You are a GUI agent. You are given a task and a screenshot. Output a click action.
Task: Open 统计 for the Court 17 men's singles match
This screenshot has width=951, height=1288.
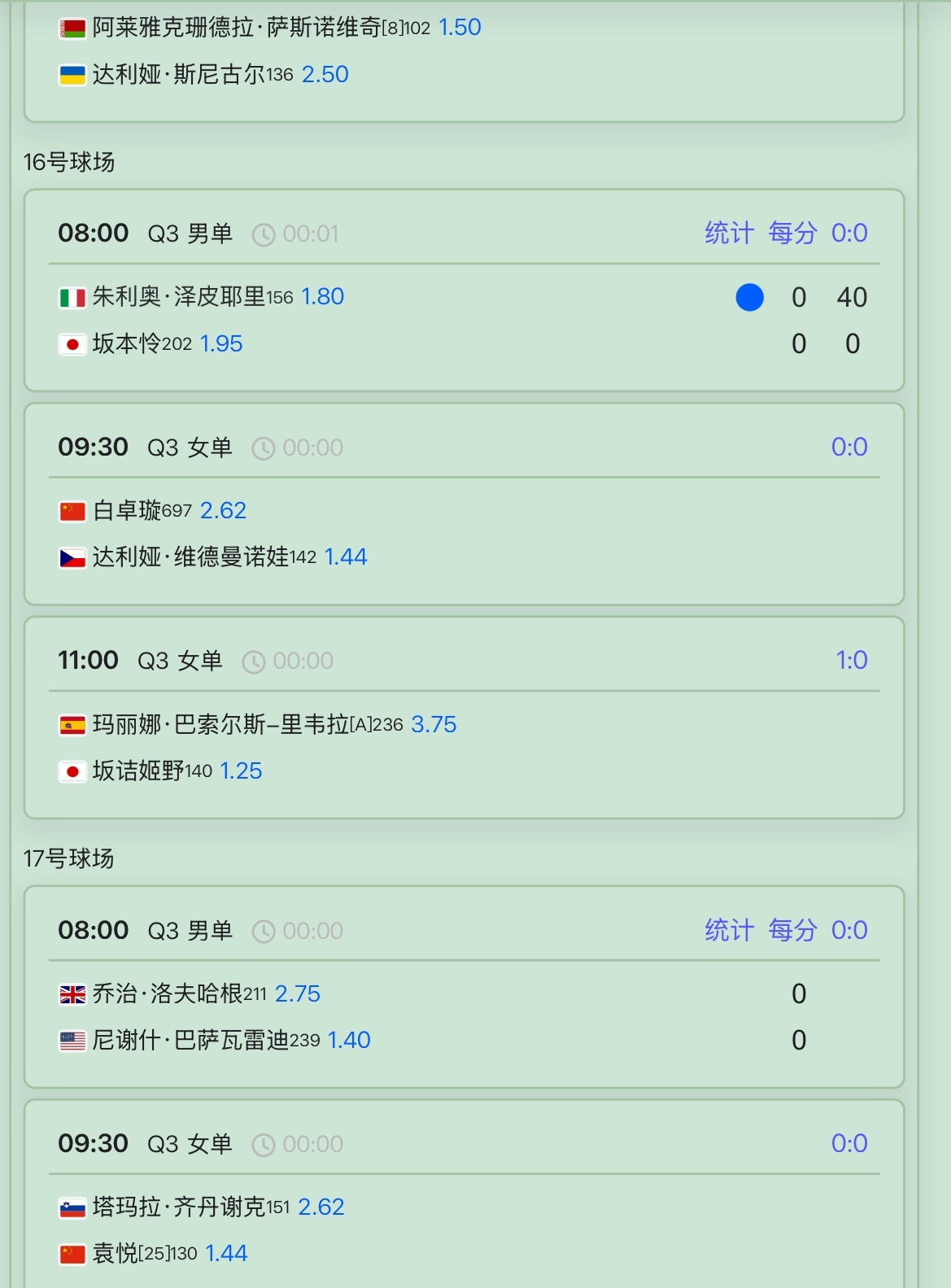click(x=729, y=930)
